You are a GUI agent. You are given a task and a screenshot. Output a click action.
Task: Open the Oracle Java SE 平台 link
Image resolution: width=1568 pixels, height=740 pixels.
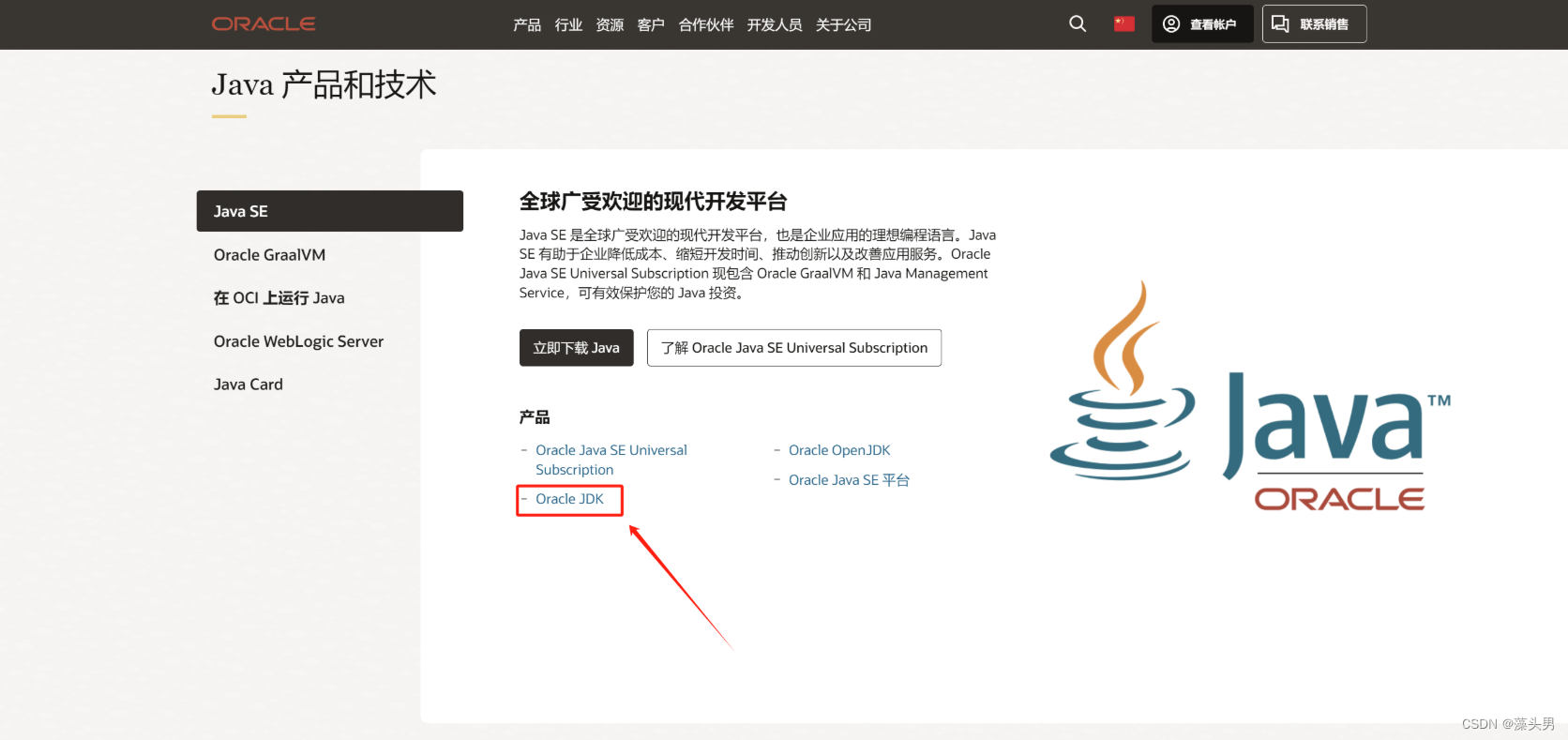tap(849, 480)
